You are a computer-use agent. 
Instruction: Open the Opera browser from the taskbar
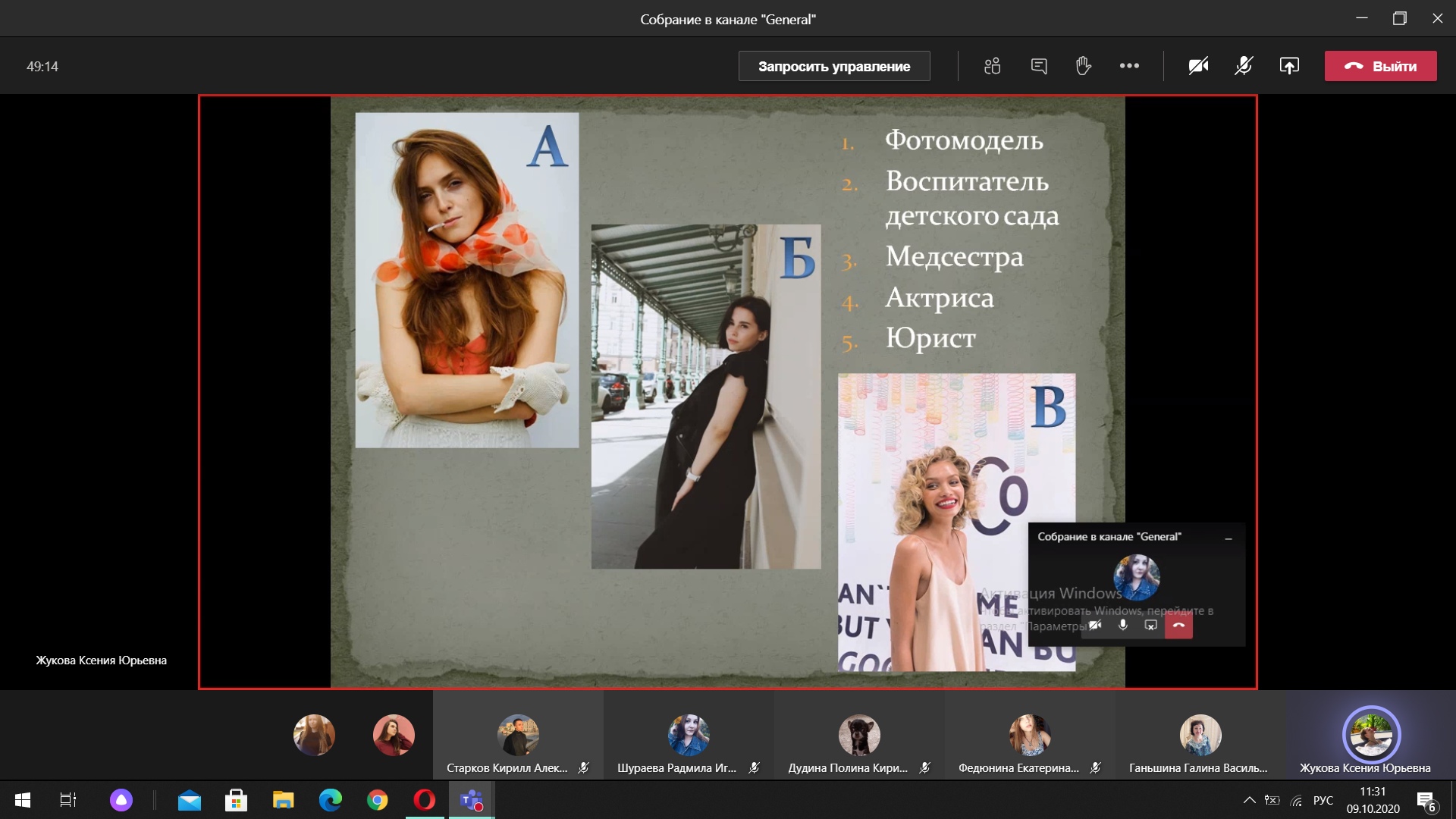(425, 800)
